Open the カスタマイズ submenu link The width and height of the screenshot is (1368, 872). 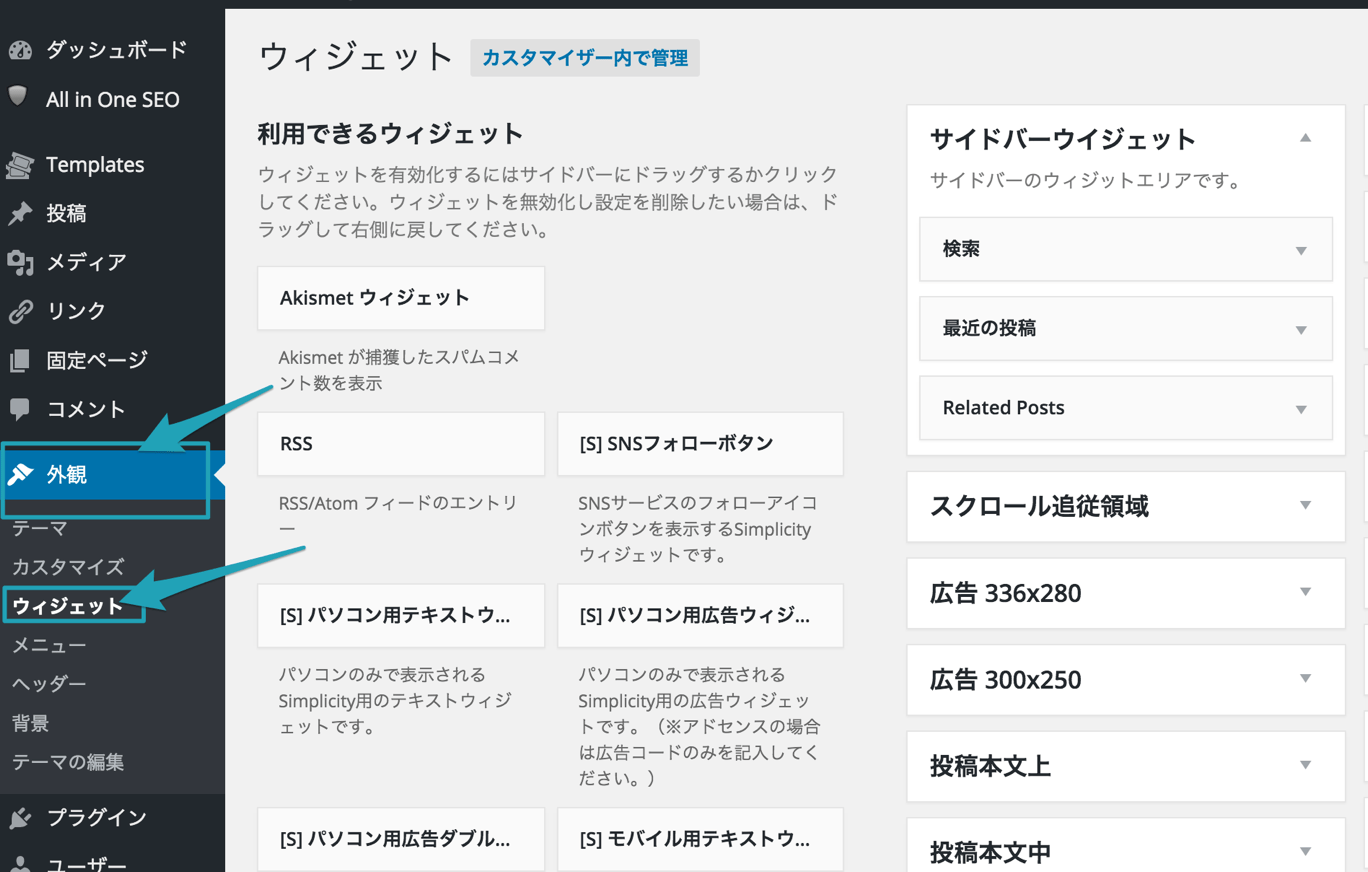68,567
